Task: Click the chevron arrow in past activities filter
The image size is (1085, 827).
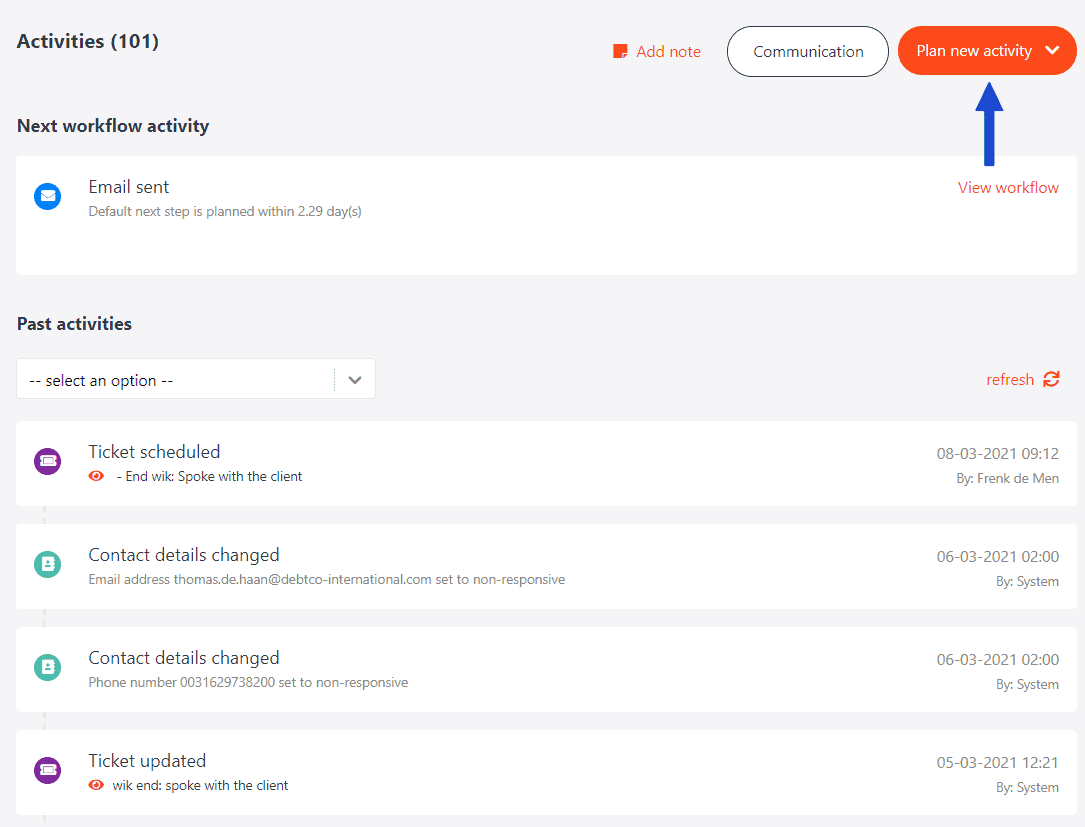Action: tap(355, 379)
